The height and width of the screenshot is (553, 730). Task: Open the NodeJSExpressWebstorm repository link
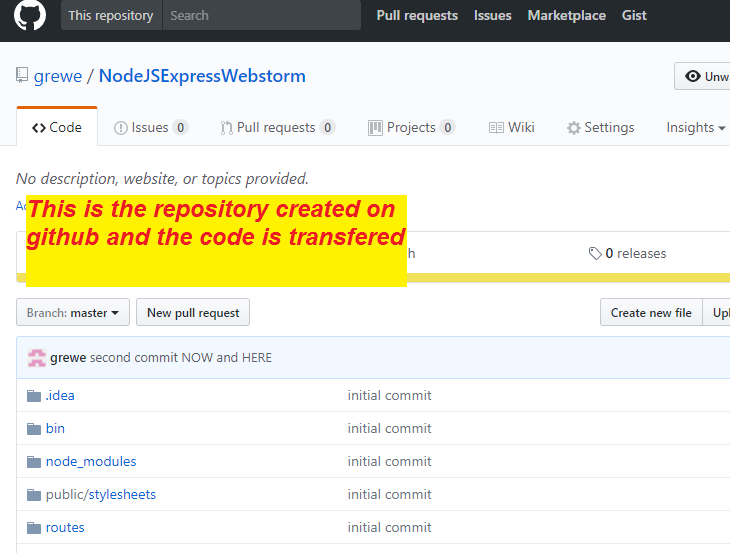(x=202, y=77)
